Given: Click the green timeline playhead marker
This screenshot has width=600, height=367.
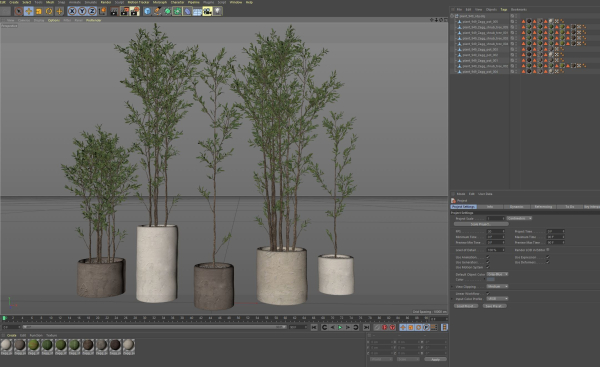Looking at the screenshot, I should pyautogui.click(x=4, y=318).
